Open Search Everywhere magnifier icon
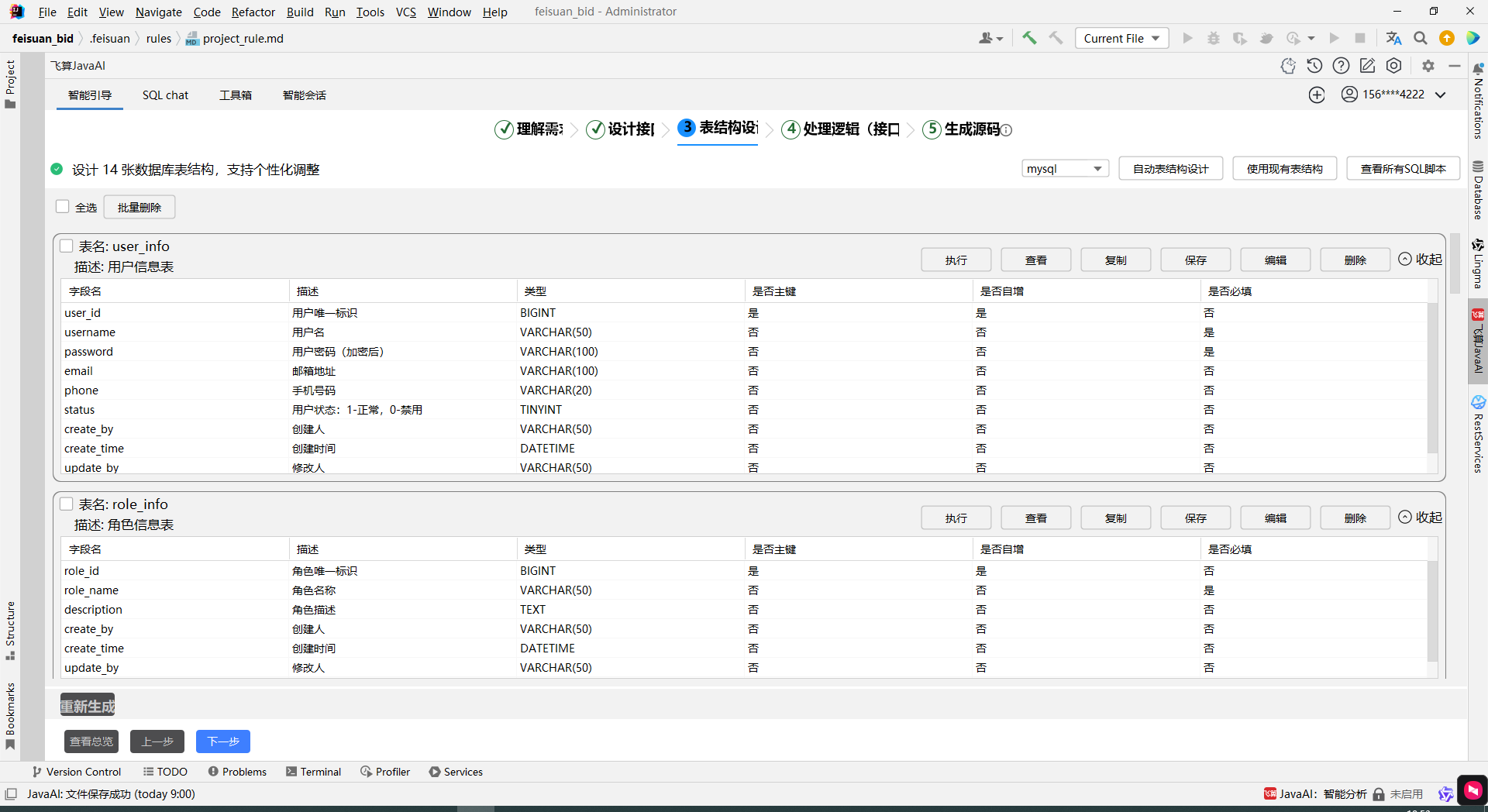The width and height of the screenshot is (1488, 812). (x=1420, y=38)
